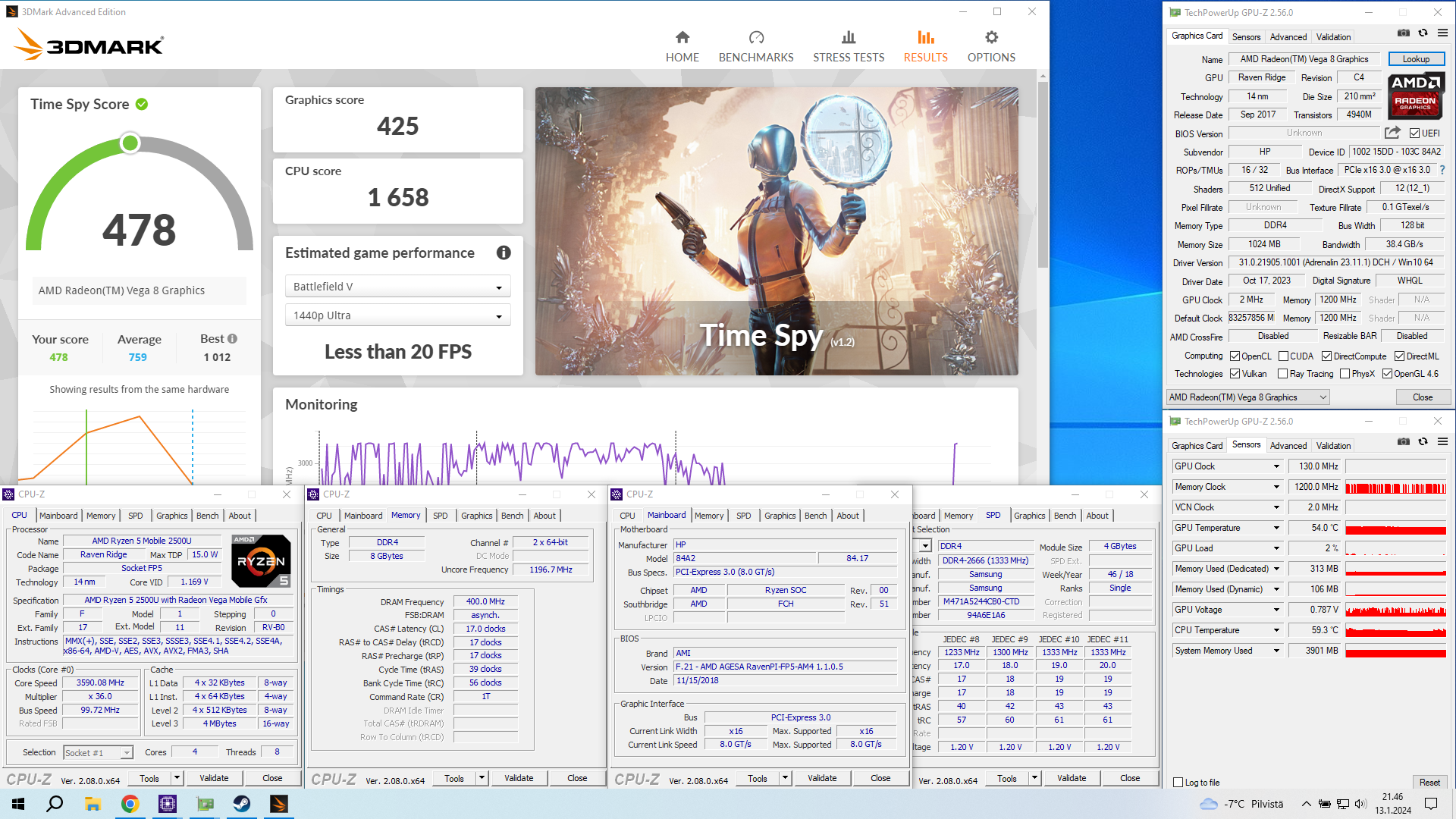
Task: Toggle the Ray Tracing checkbox
Action: click(x=1282, y=374)
